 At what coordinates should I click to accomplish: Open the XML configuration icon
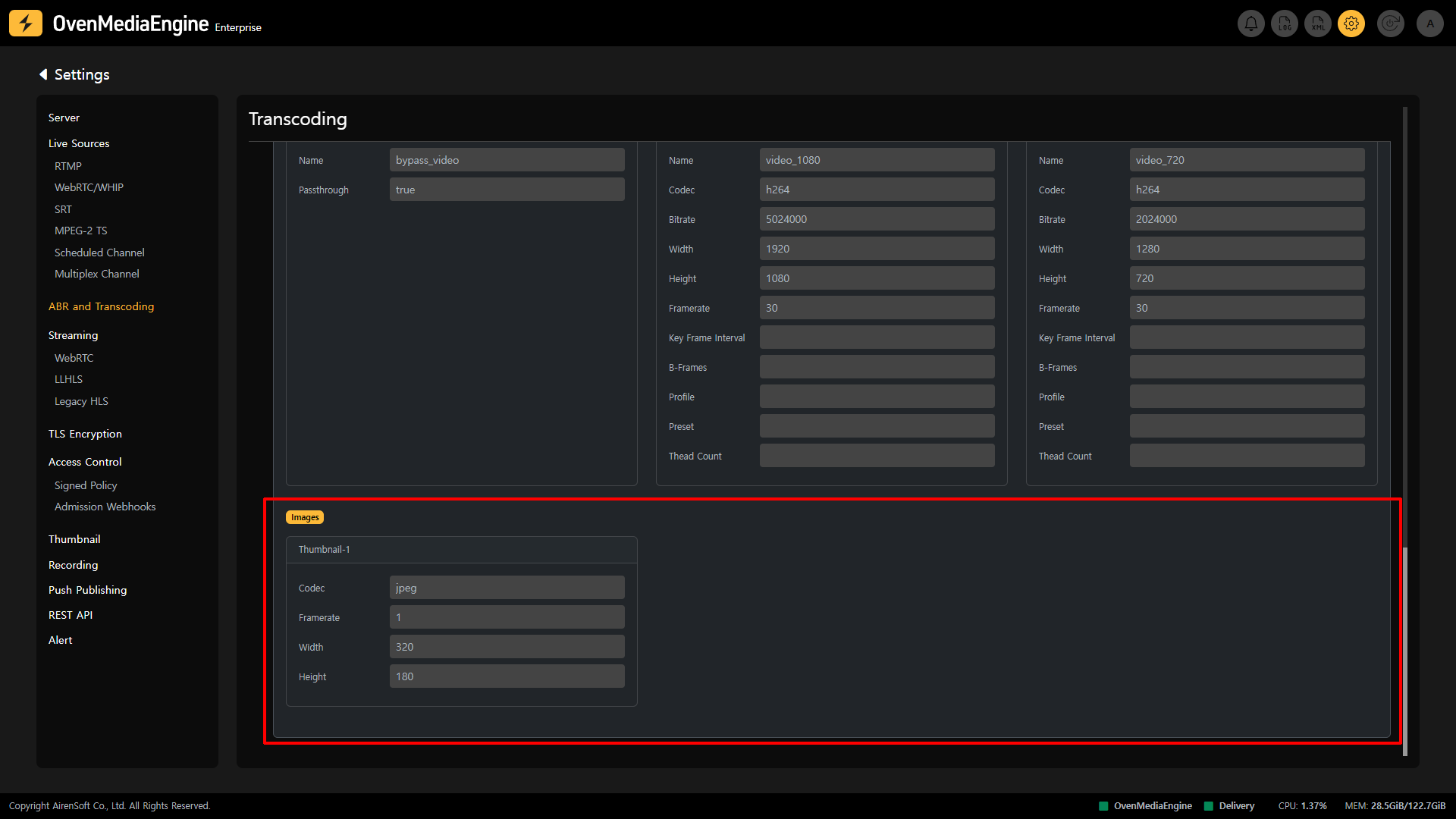click(x=1318, y=24)
